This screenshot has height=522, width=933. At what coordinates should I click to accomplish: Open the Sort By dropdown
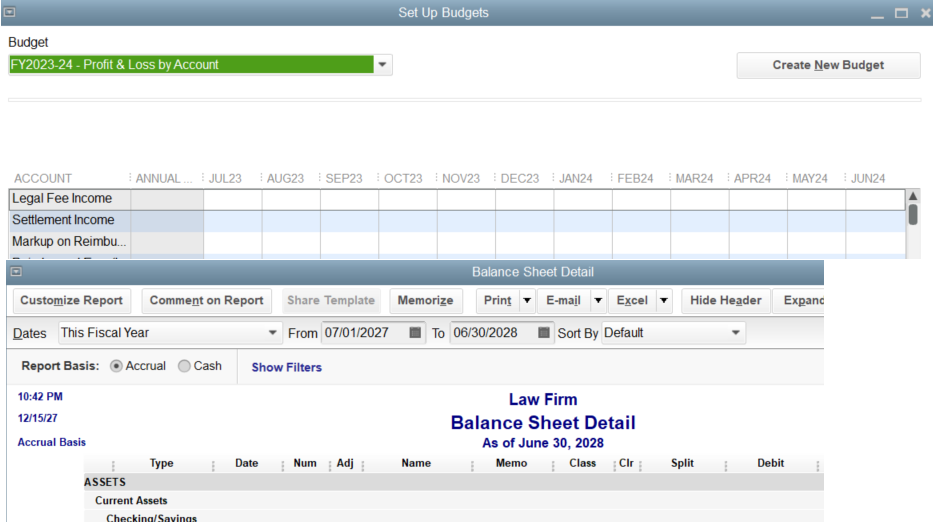click(x=735, y=333)
